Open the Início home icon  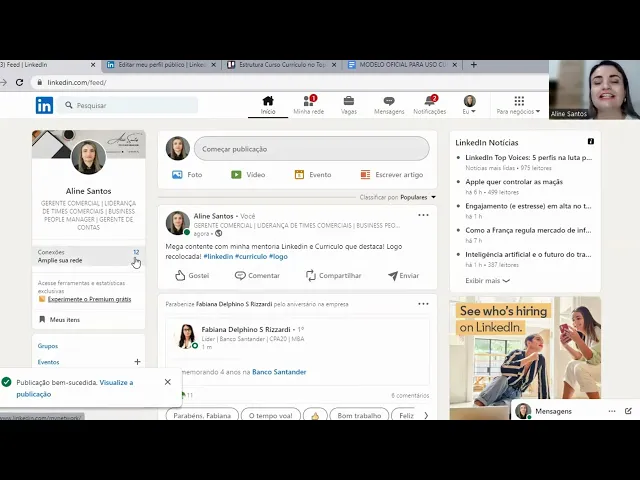(268, 105)
